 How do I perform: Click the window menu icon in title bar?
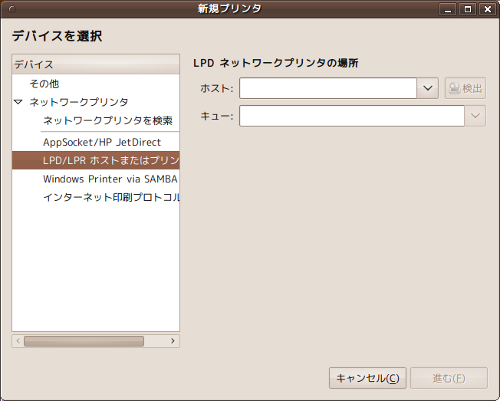(x=12, y=9)
